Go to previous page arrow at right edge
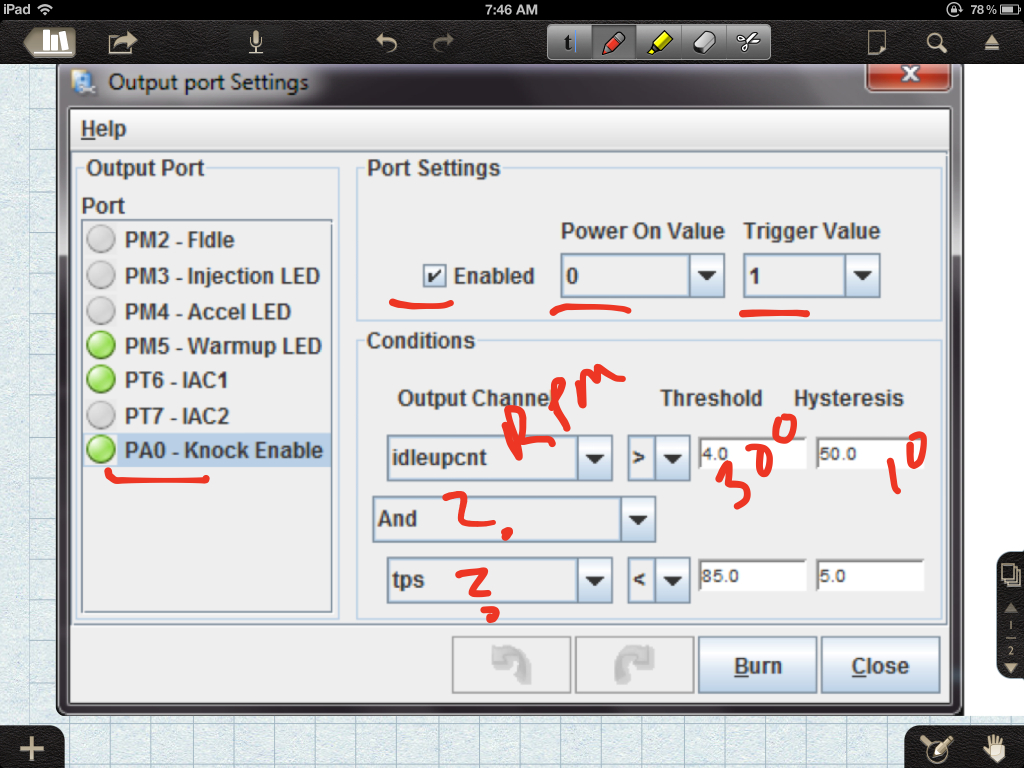1024x768 pixels. (1010, 608)
